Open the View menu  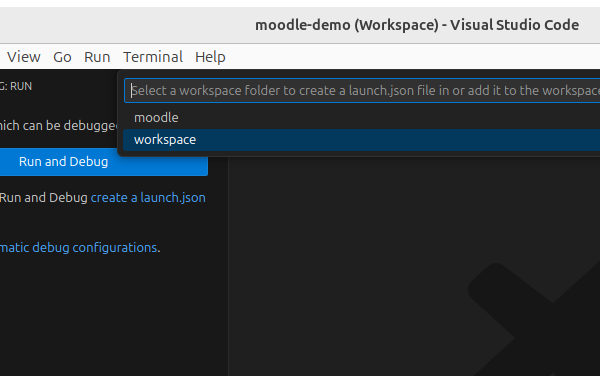coord(24,57)
